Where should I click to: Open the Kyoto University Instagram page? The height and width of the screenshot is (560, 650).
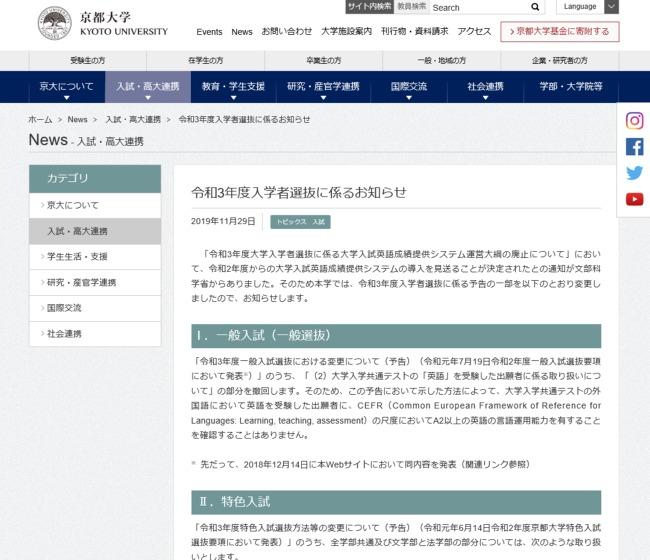634,121
